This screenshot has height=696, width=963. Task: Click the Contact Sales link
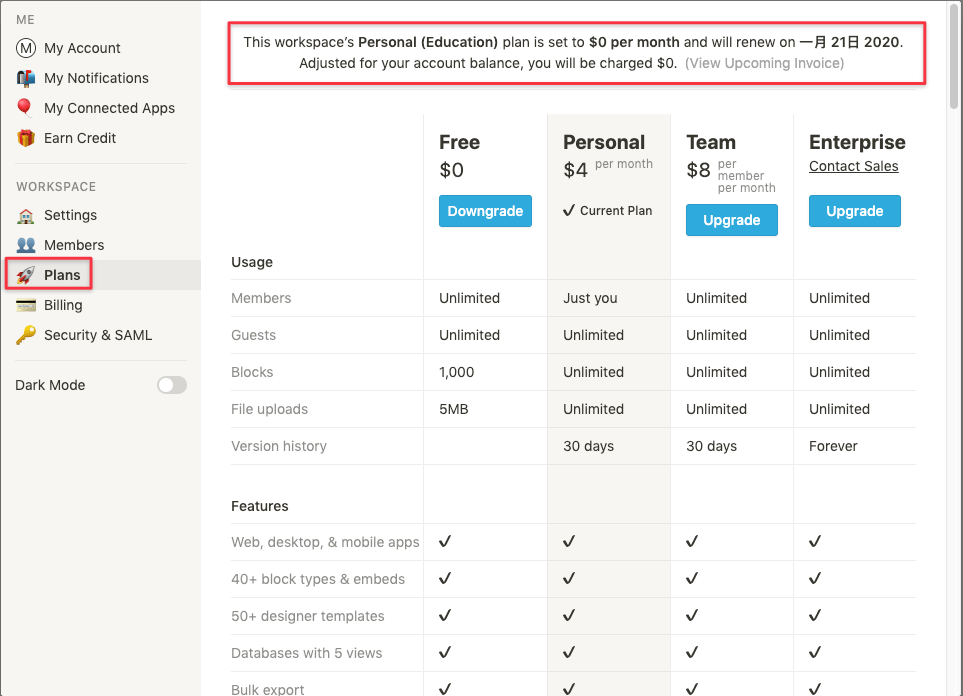coord(853,166)
